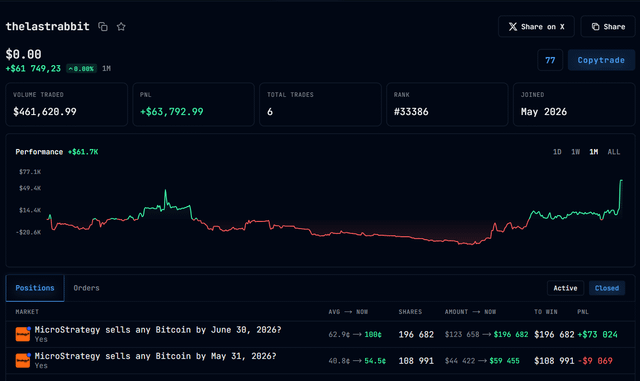
Task: Open the "MicroStrategy sells any Bitcoin by June 30, 2026?" market
Action: pos(158,330)
